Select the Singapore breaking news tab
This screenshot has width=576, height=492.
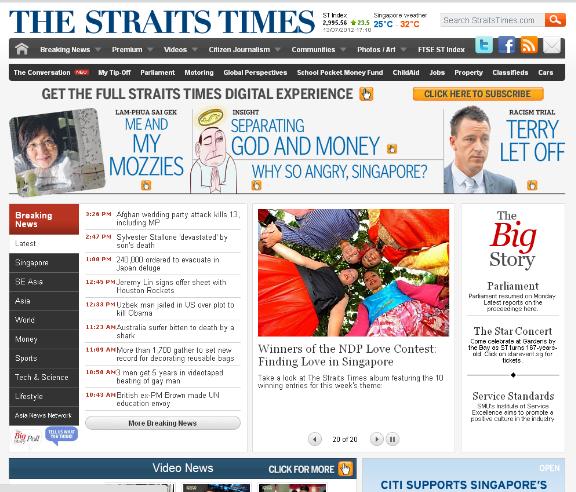(x=44, y=262)
